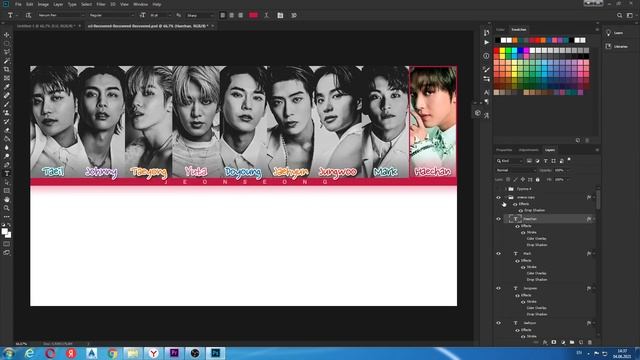Expand the top group folder in Layers
This screenshot has width=640, height=360.
[x=506, y=189]
